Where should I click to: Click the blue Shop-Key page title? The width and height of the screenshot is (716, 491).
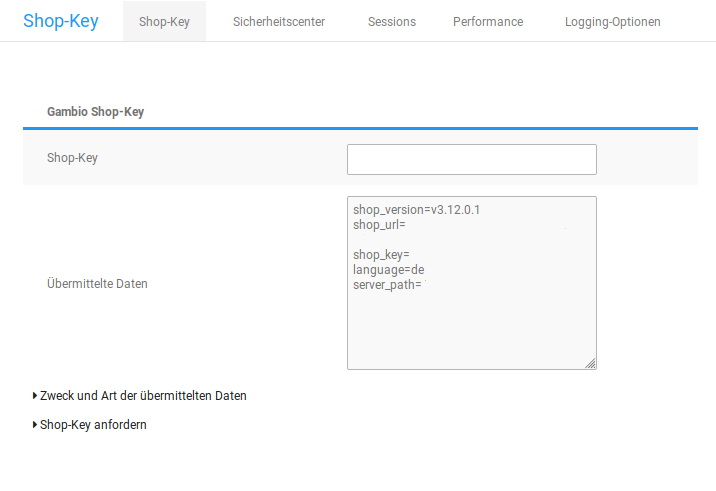tap(61, 21)
